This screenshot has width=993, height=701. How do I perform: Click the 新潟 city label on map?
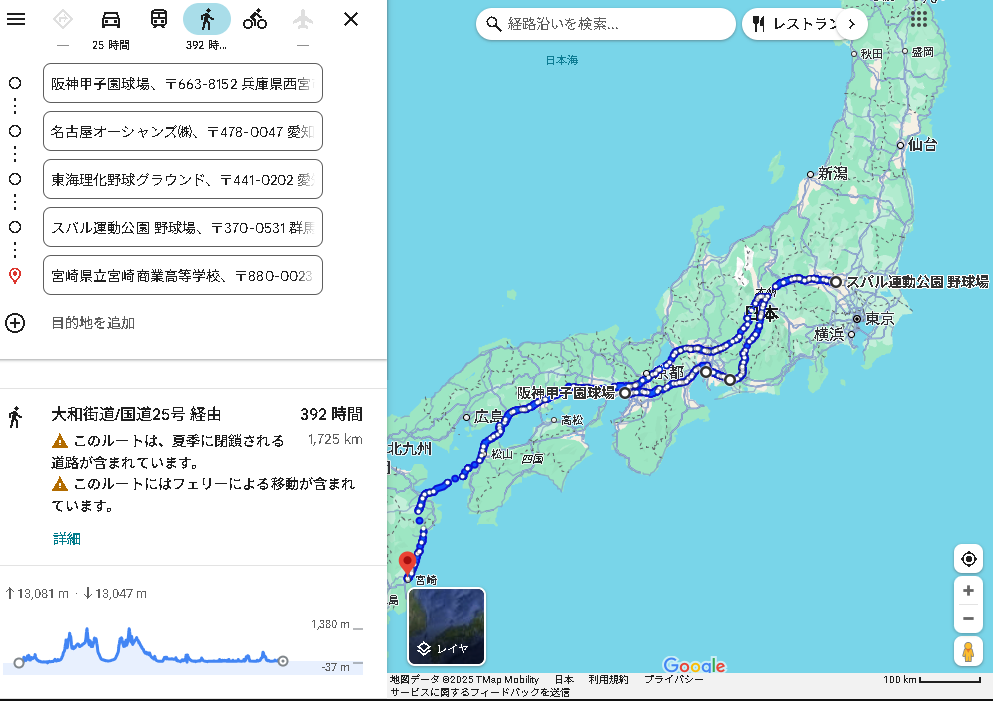(x=832, y=174)
